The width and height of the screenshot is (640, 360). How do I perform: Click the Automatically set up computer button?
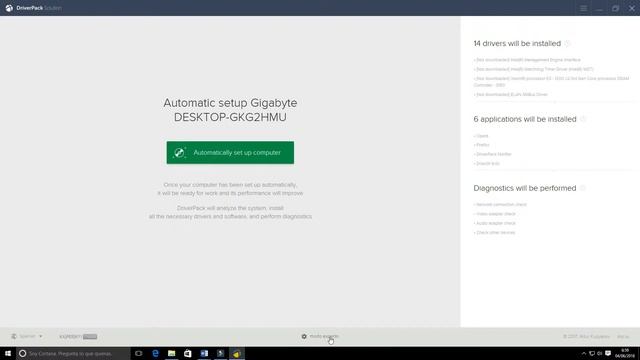point(230,153)
